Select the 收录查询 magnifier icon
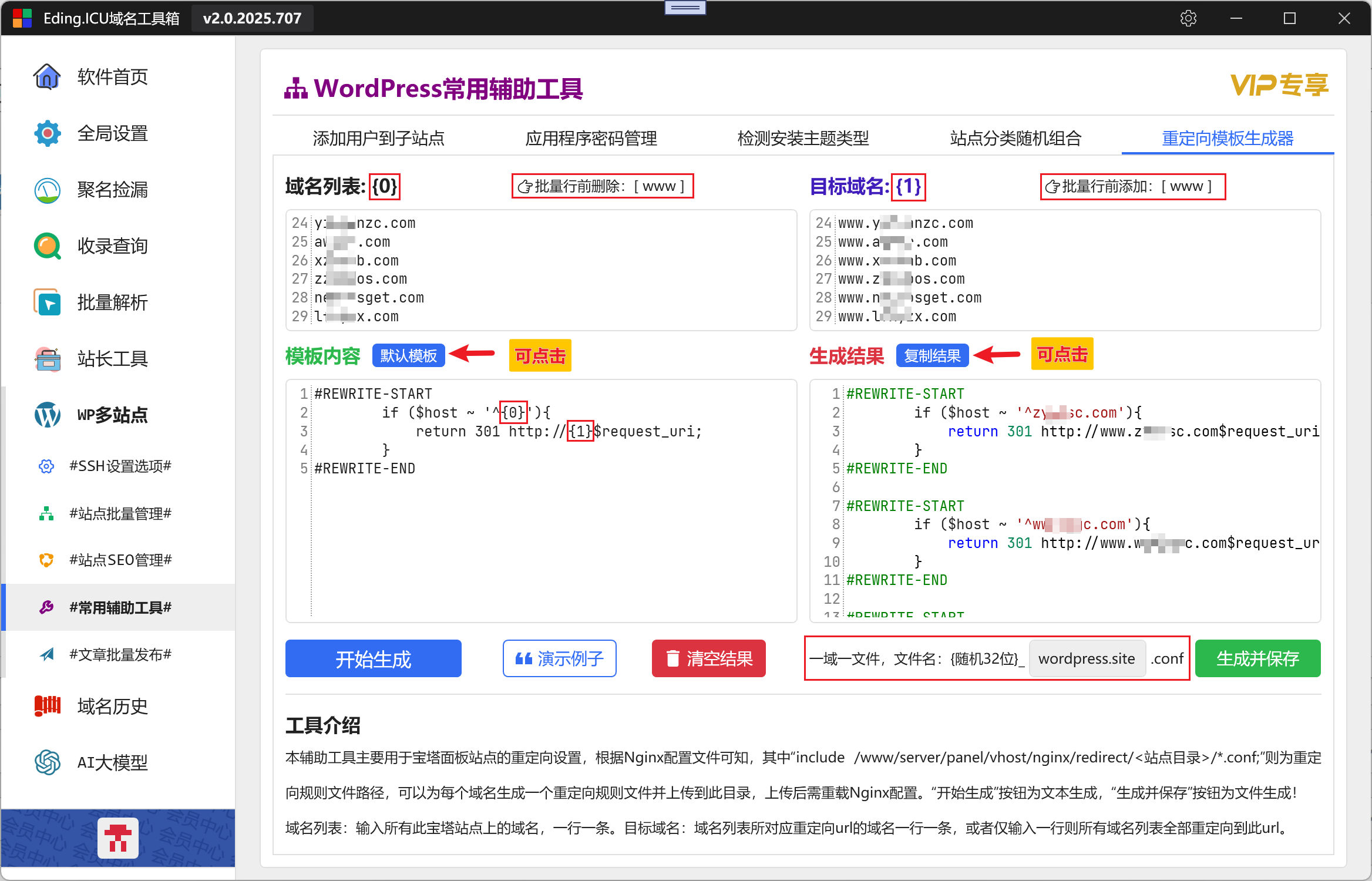Viewport: 1372px width, 881px height. tap(47, 247)
